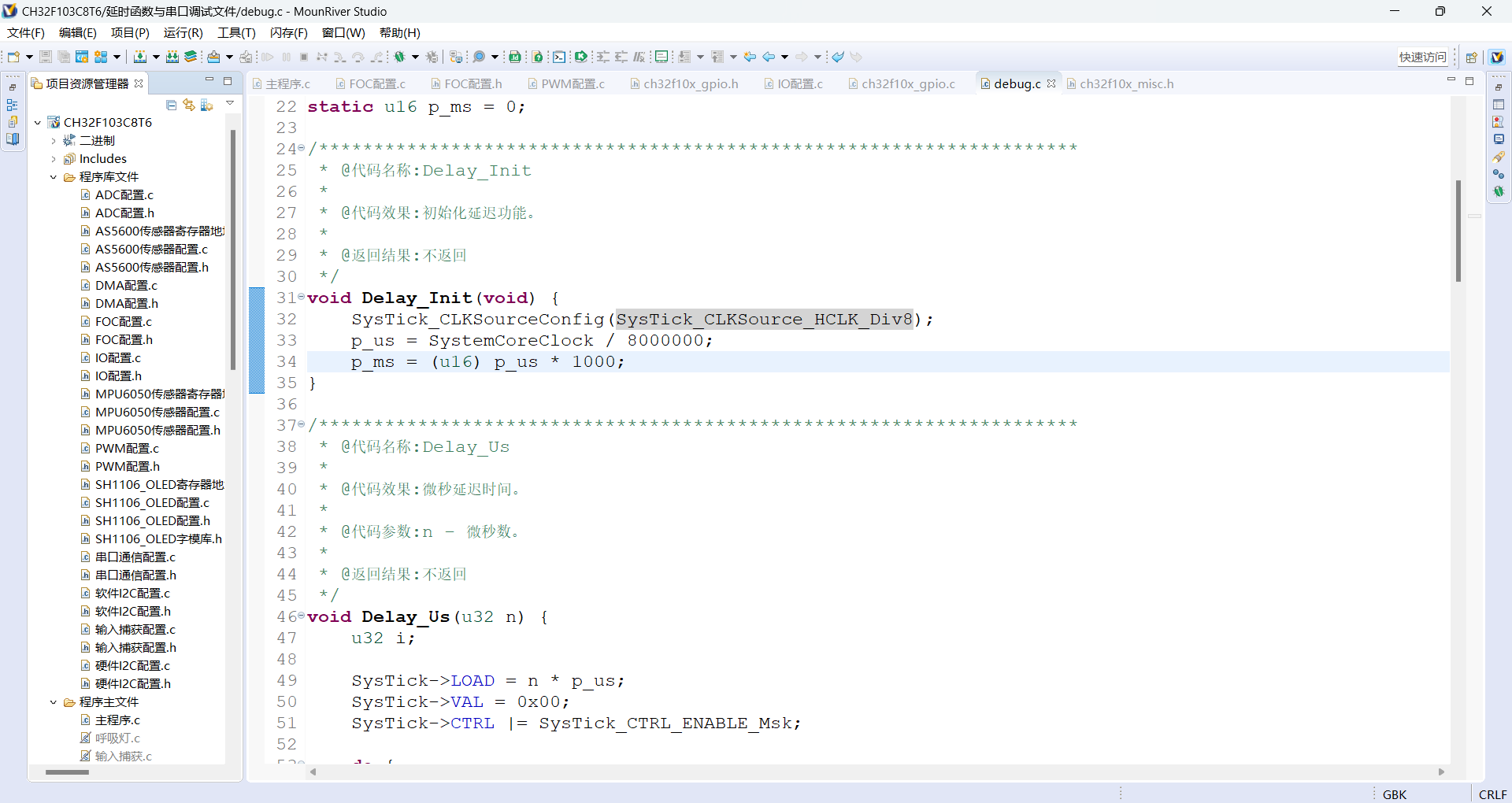Collapse all in project explorer
The image size is (1512, 803).
(x=172, y=105)
